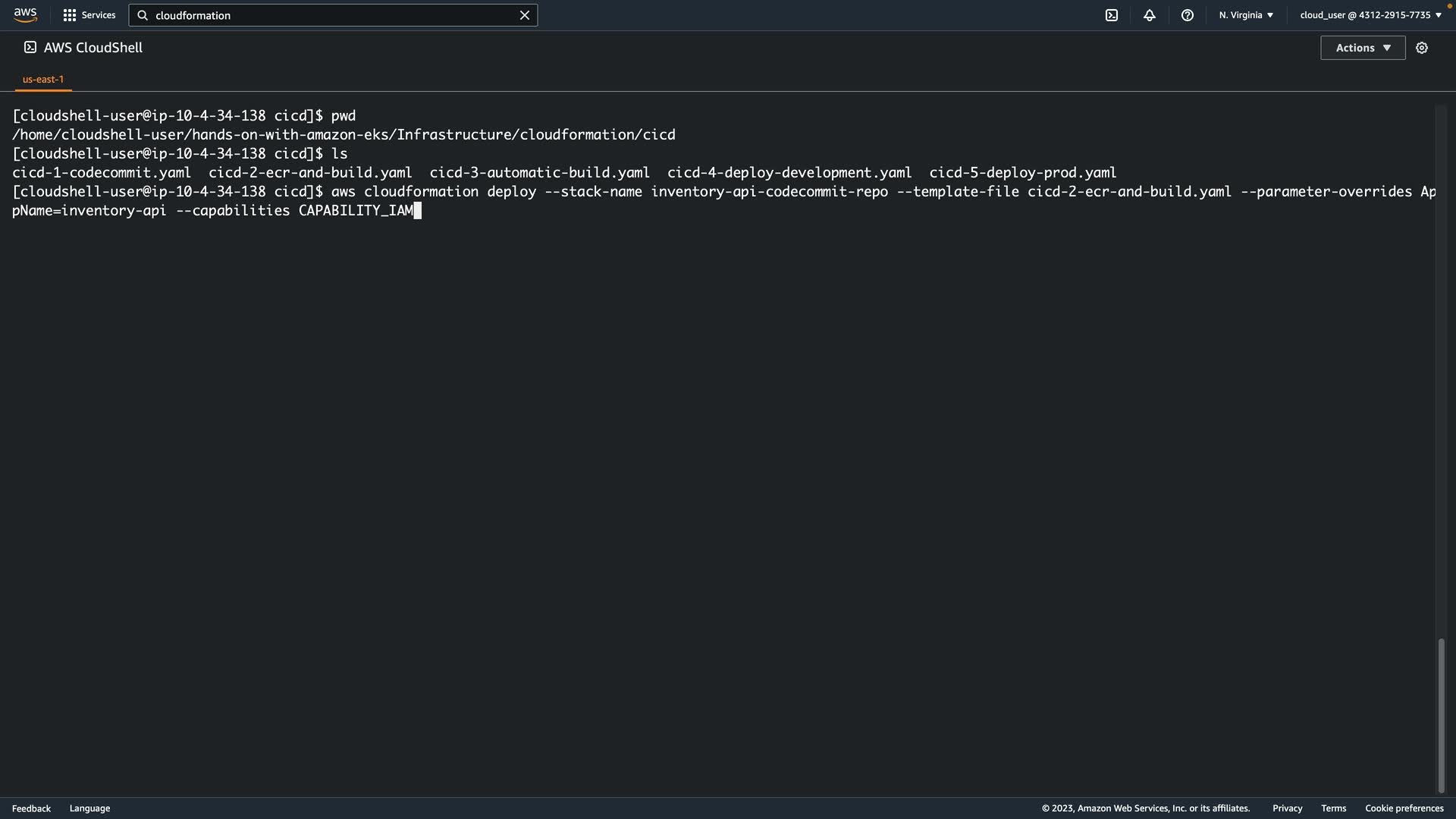Open CloudShell settings gear
The height and width of the screenshot is (819, 1456).
(1422, 48)
